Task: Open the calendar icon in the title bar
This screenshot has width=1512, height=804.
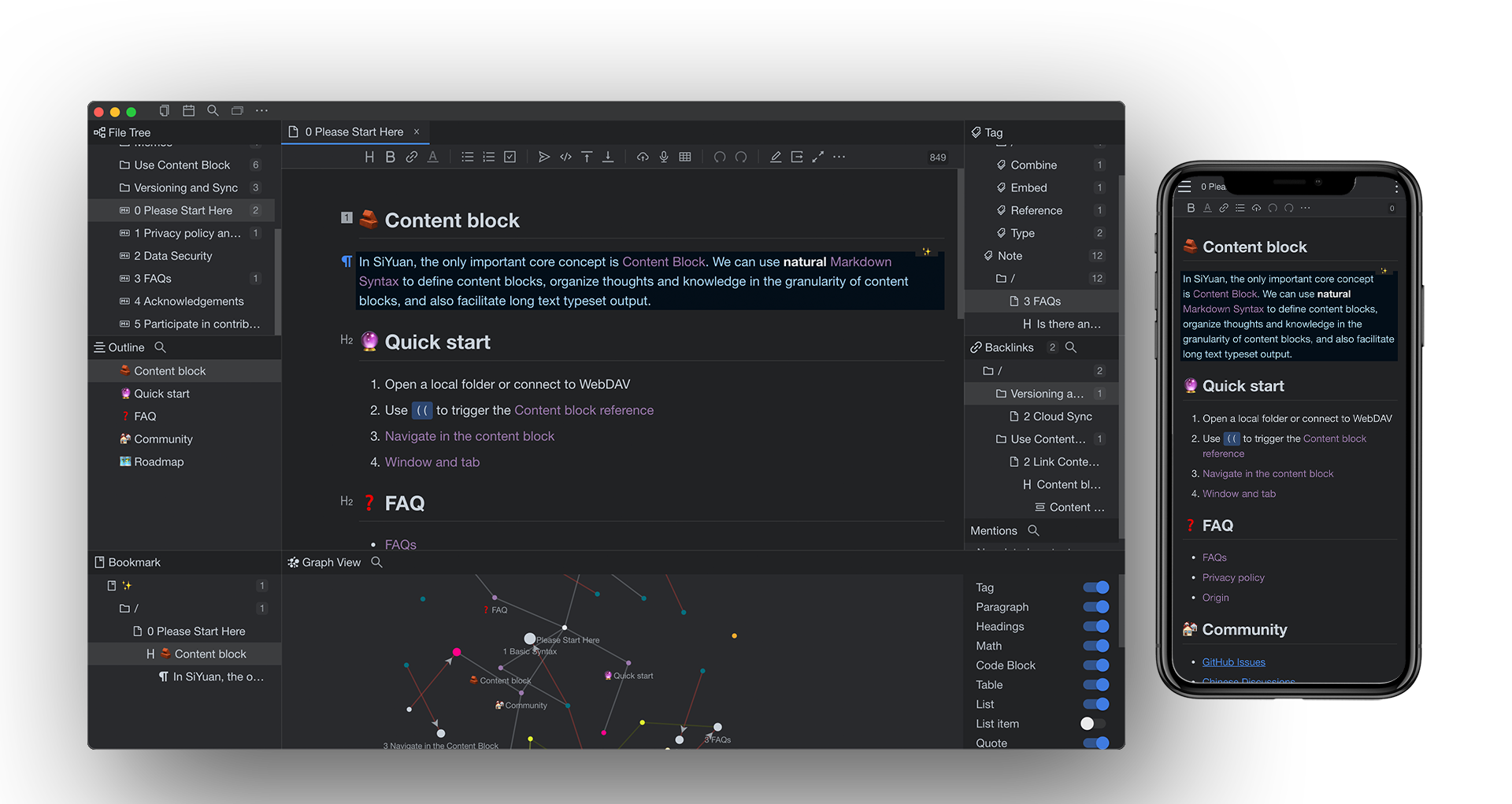Action: coord(189,111)
